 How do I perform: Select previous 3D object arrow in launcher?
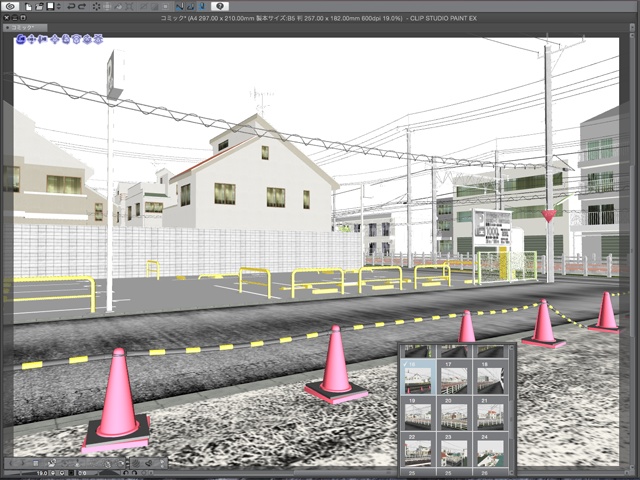coord(11,463)
